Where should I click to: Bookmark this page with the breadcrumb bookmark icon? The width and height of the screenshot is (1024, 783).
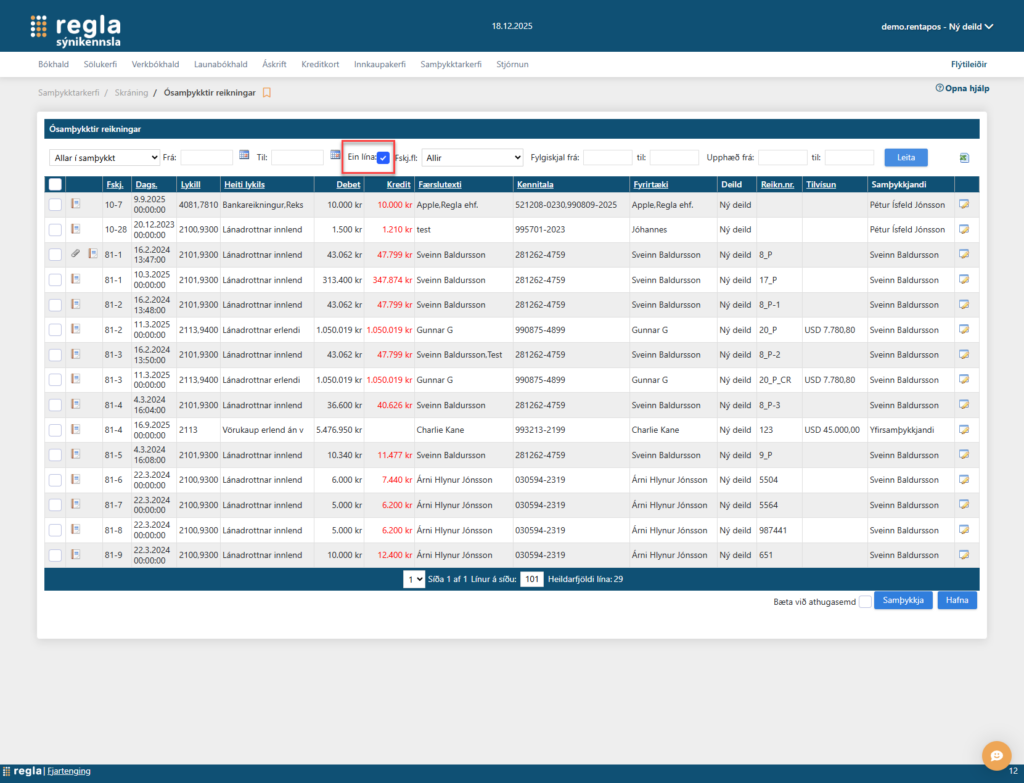click(267, 93)
